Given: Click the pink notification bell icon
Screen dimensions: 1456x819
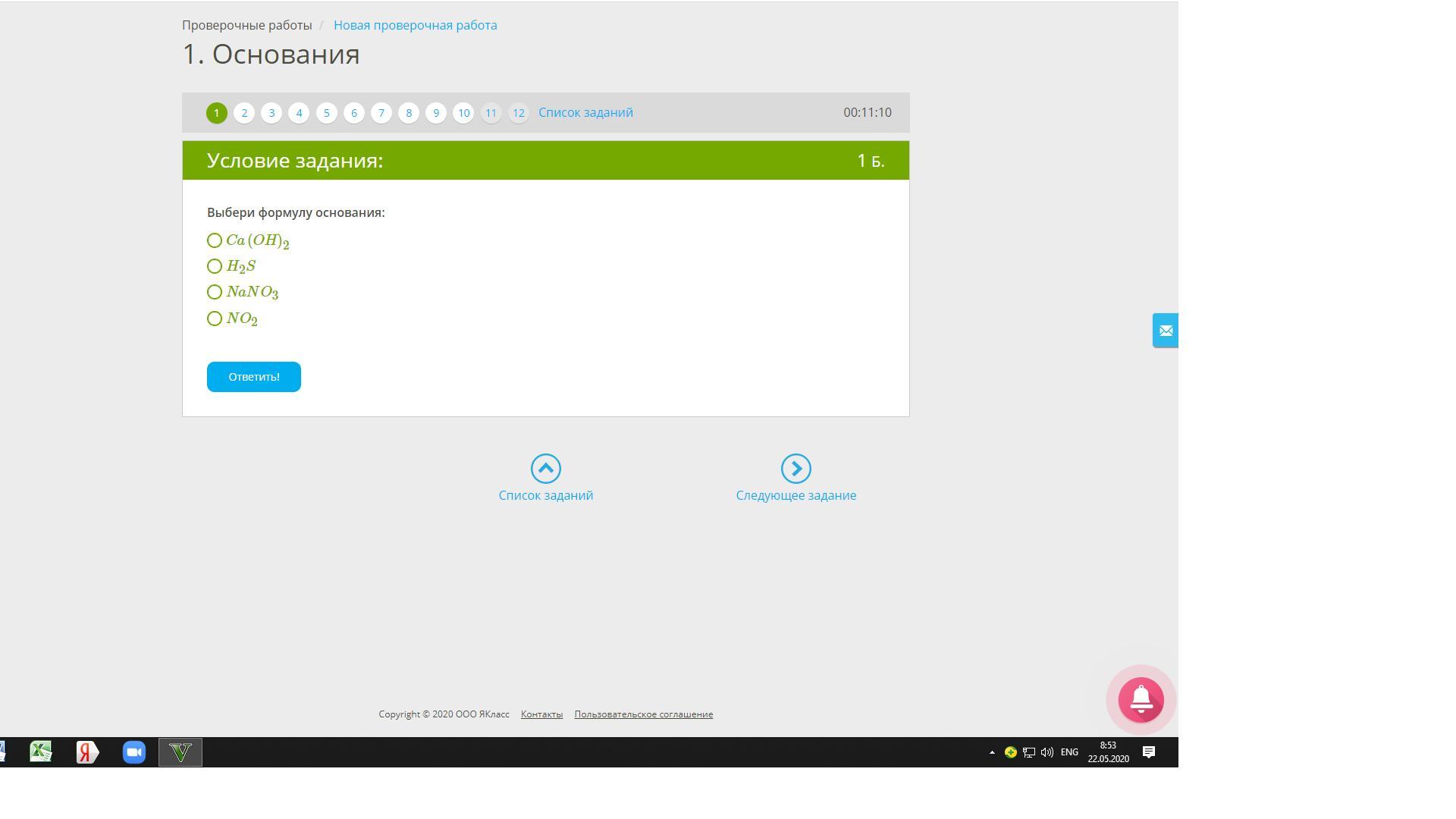Looking at the screenshot, I should [1141, 699].
